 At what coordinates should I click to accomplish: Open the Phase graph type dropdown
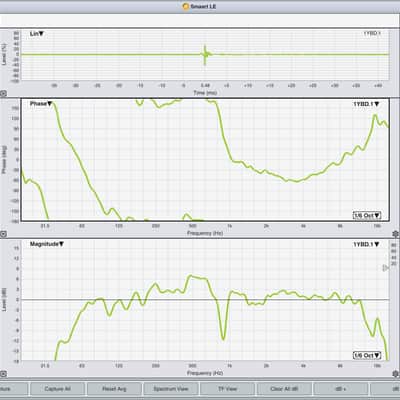click(41, 104)
